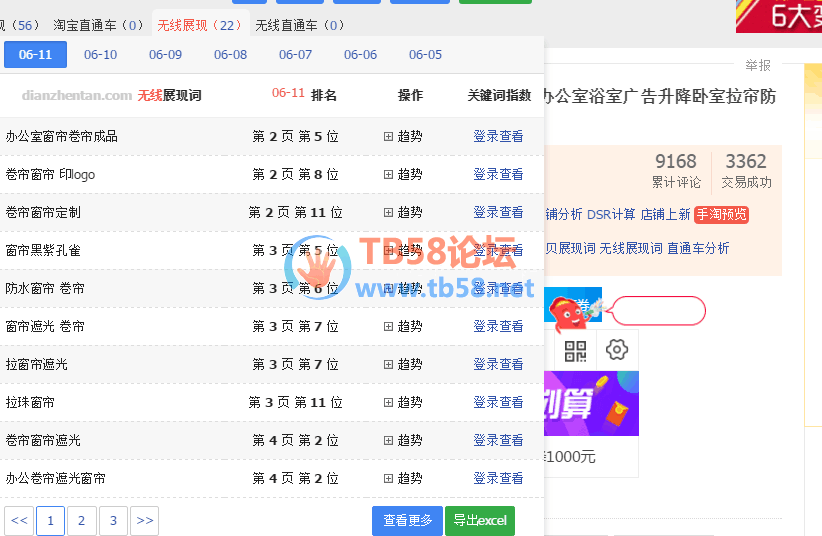Click the red 6大 banner image

pos(779,16)
